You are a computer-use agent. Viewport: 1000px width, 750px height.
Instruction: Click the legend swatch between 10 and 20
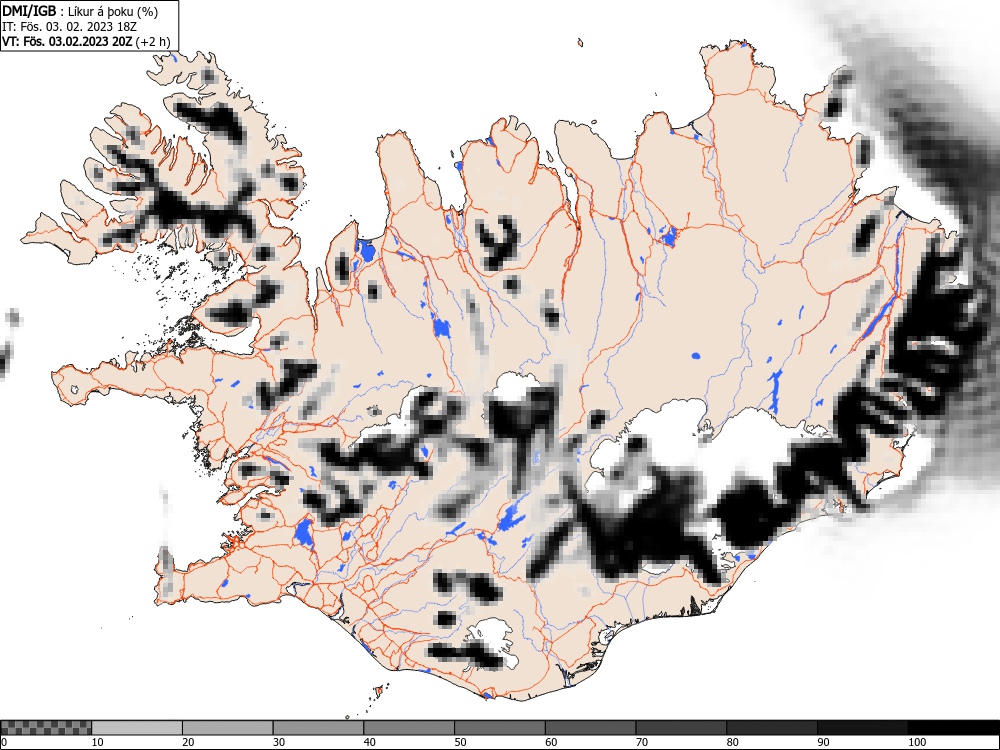tap(136, 728)
